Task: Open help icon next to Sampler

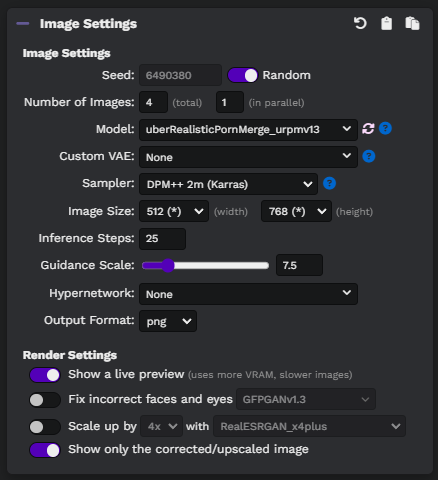Action: click(x=329, y=183)
